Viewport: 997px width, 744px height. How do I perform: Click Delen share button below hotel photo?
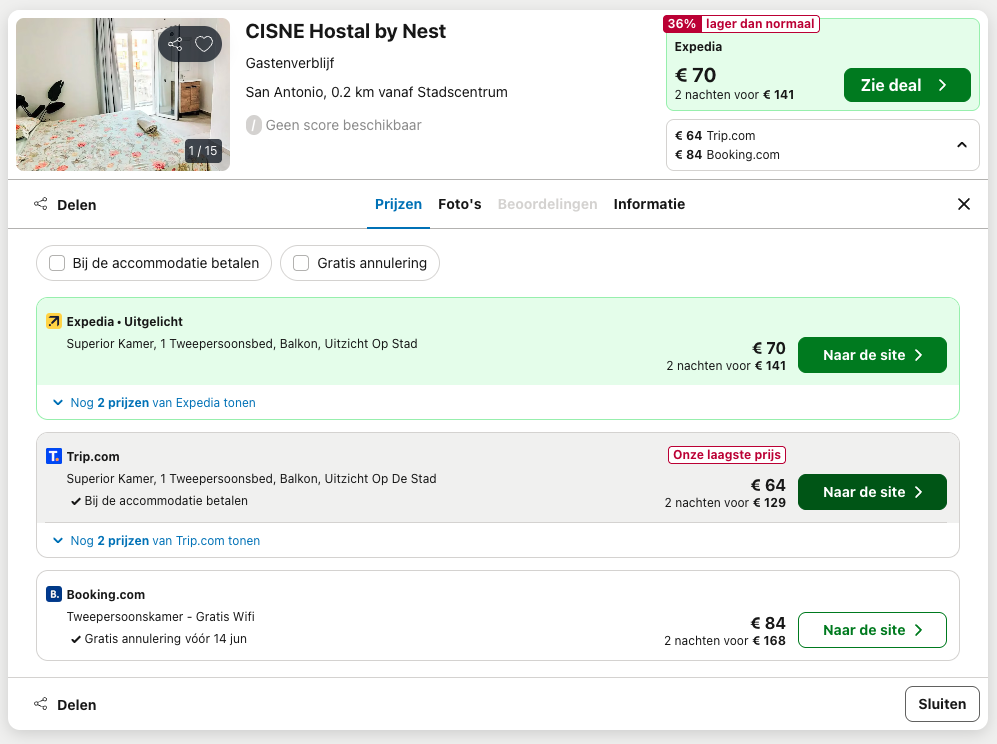click(x=65, y=205)
